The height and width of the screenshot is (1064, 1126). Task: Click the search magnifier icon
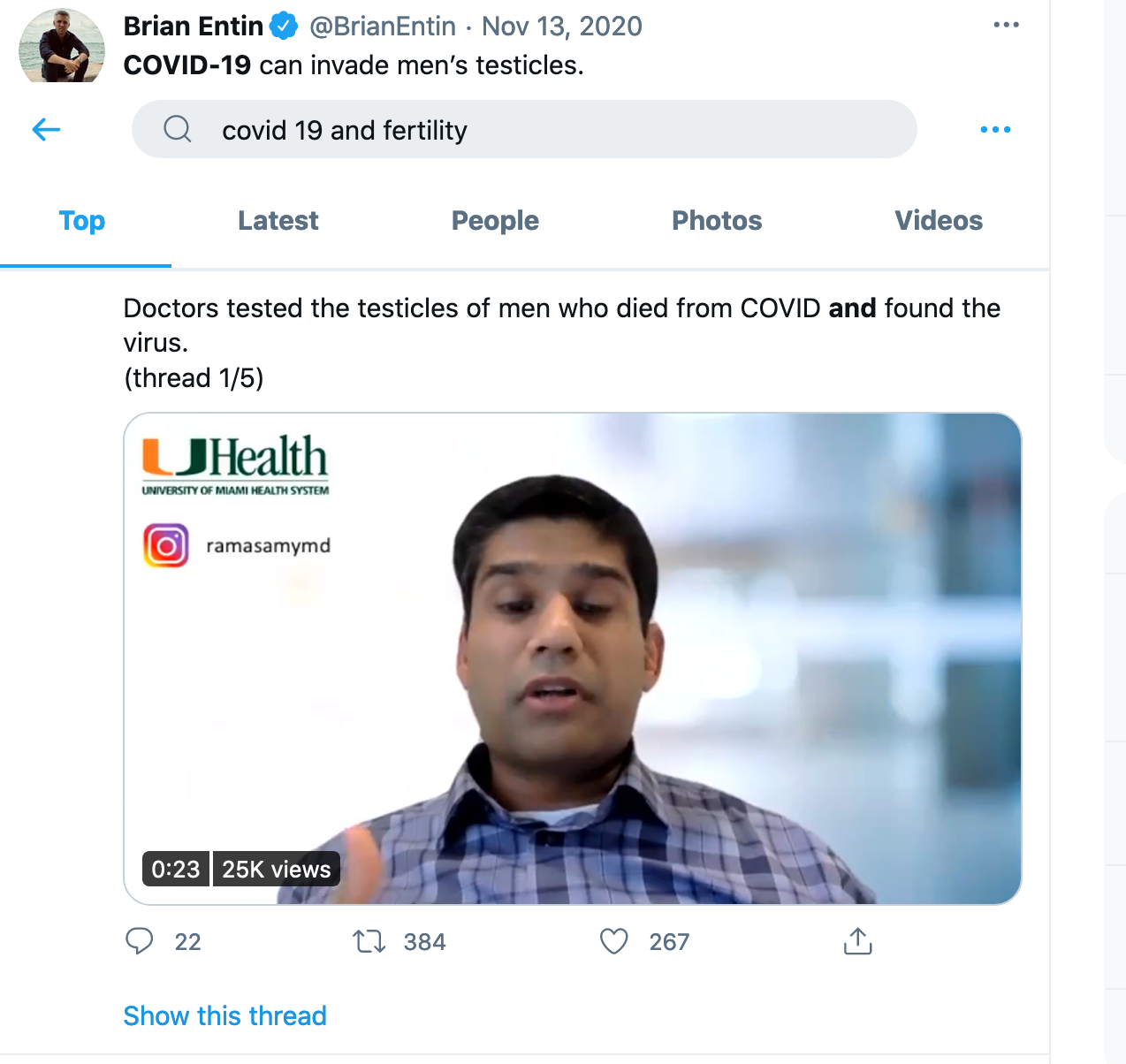(x=178, y=129)
